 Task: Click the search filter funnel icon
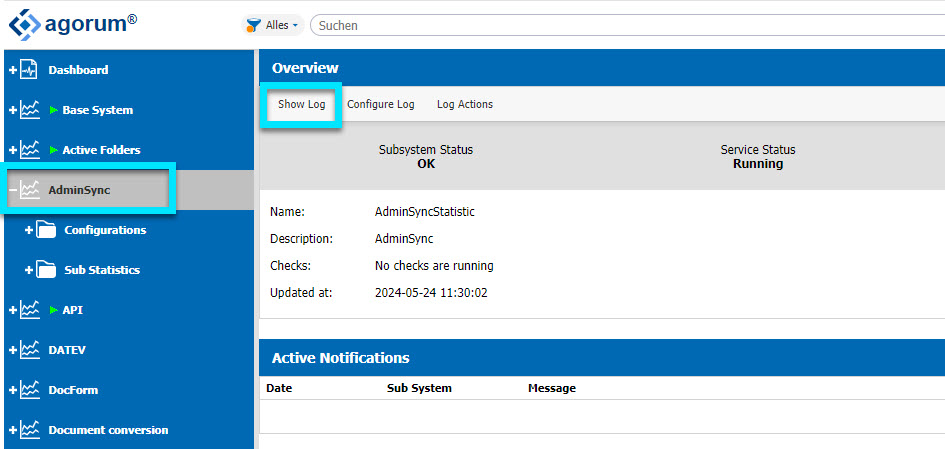point(254,25)
